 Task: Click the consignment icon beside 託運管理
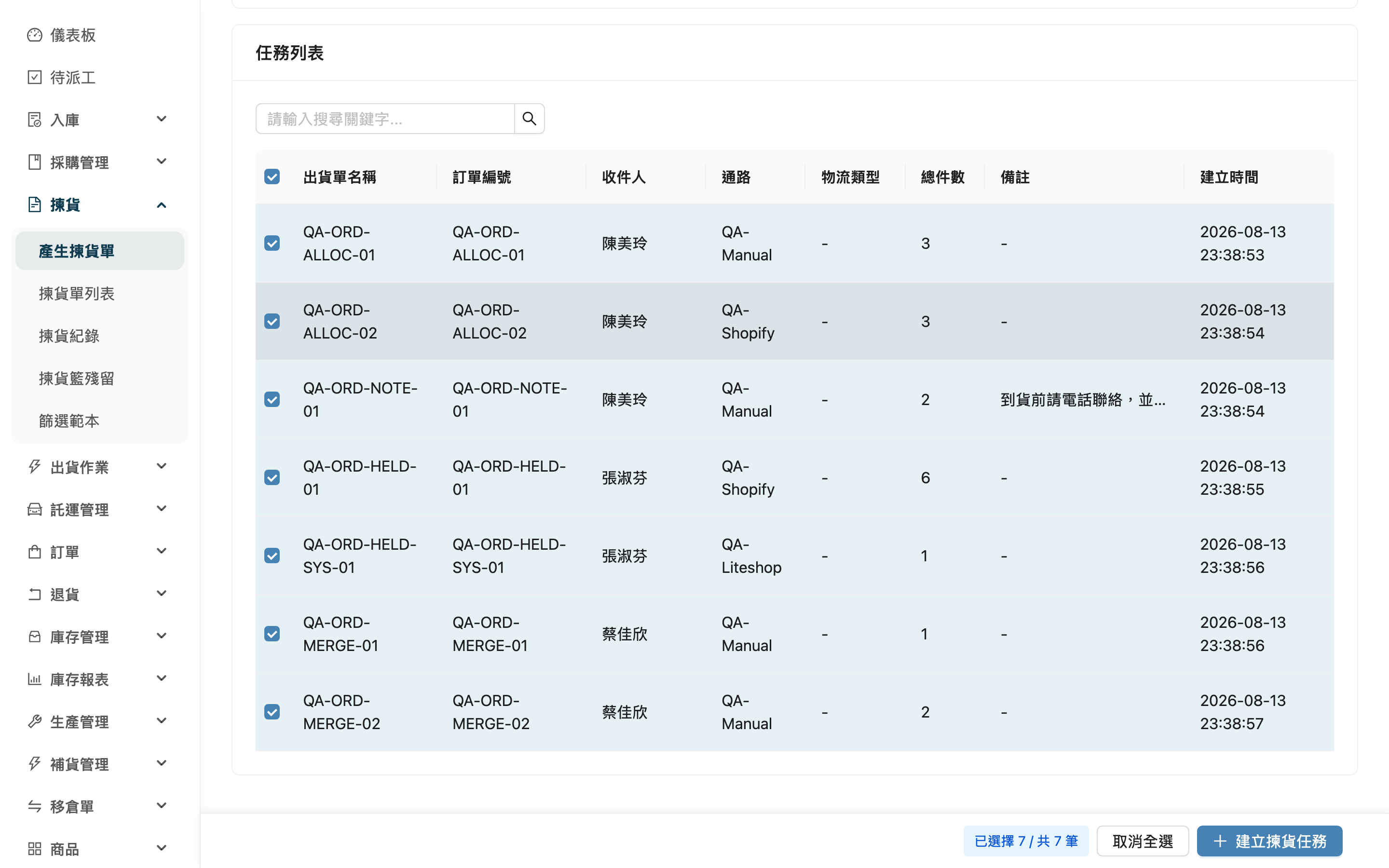tap(34, 509)
